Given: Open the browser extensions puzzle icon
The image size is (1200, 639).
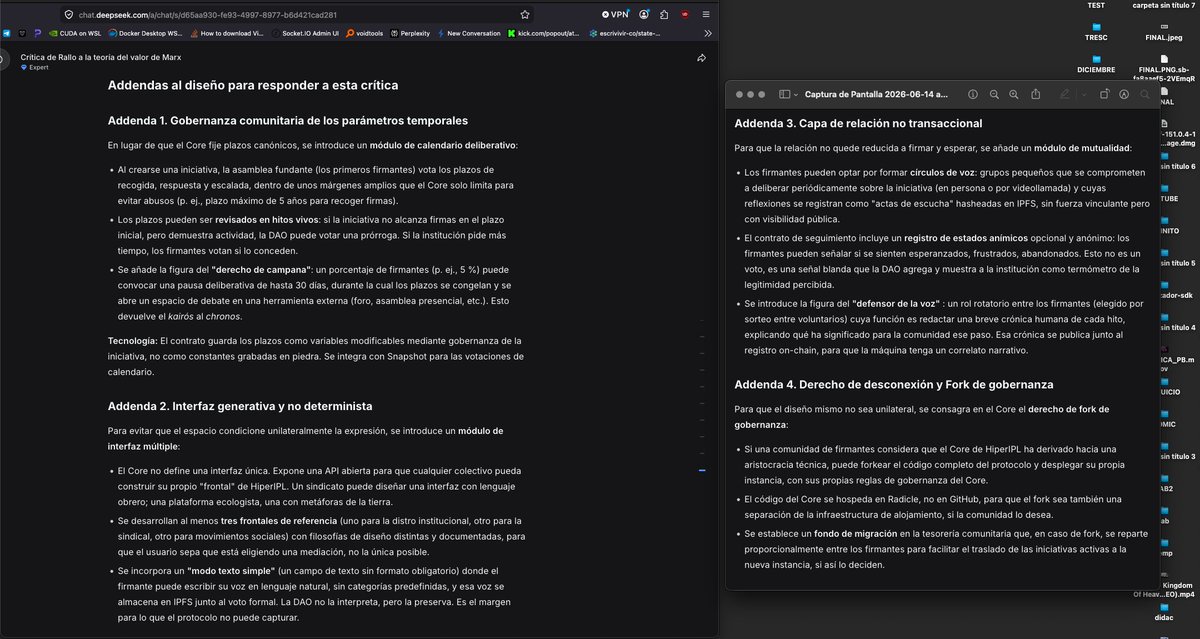Looking at the screenshot, I should [x=664, y=14].
